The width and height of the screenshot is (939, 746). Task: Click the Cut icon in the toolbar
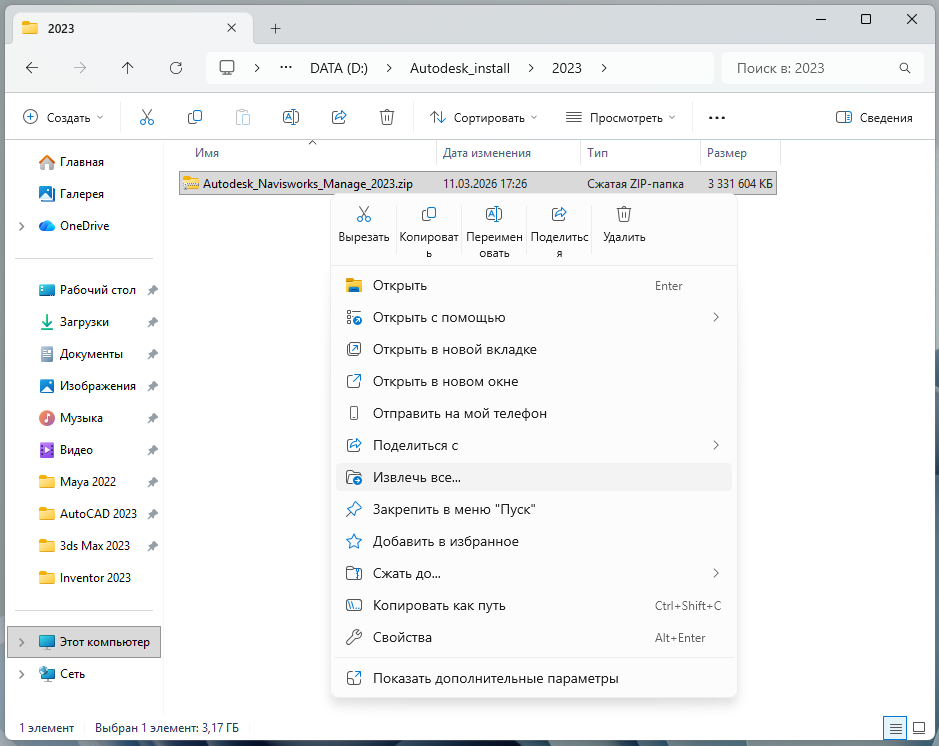[147, 117]
